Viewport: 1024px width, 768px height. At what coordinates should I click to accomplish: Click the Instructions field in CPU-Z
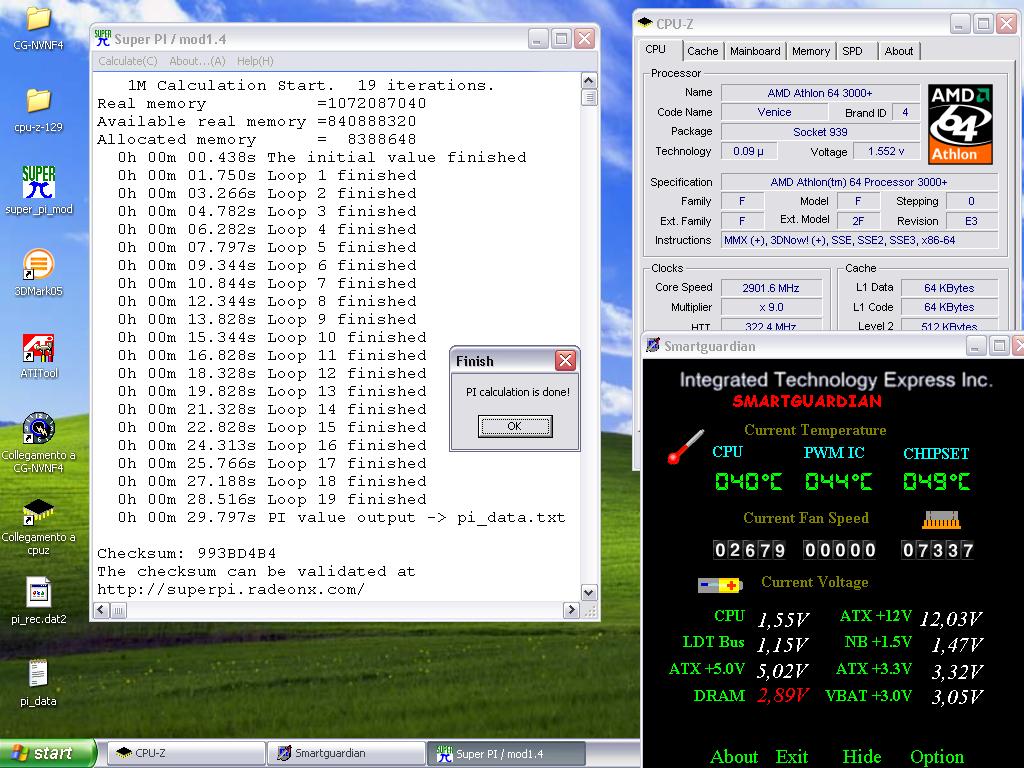pyautogui.click(x=859, y=240)
